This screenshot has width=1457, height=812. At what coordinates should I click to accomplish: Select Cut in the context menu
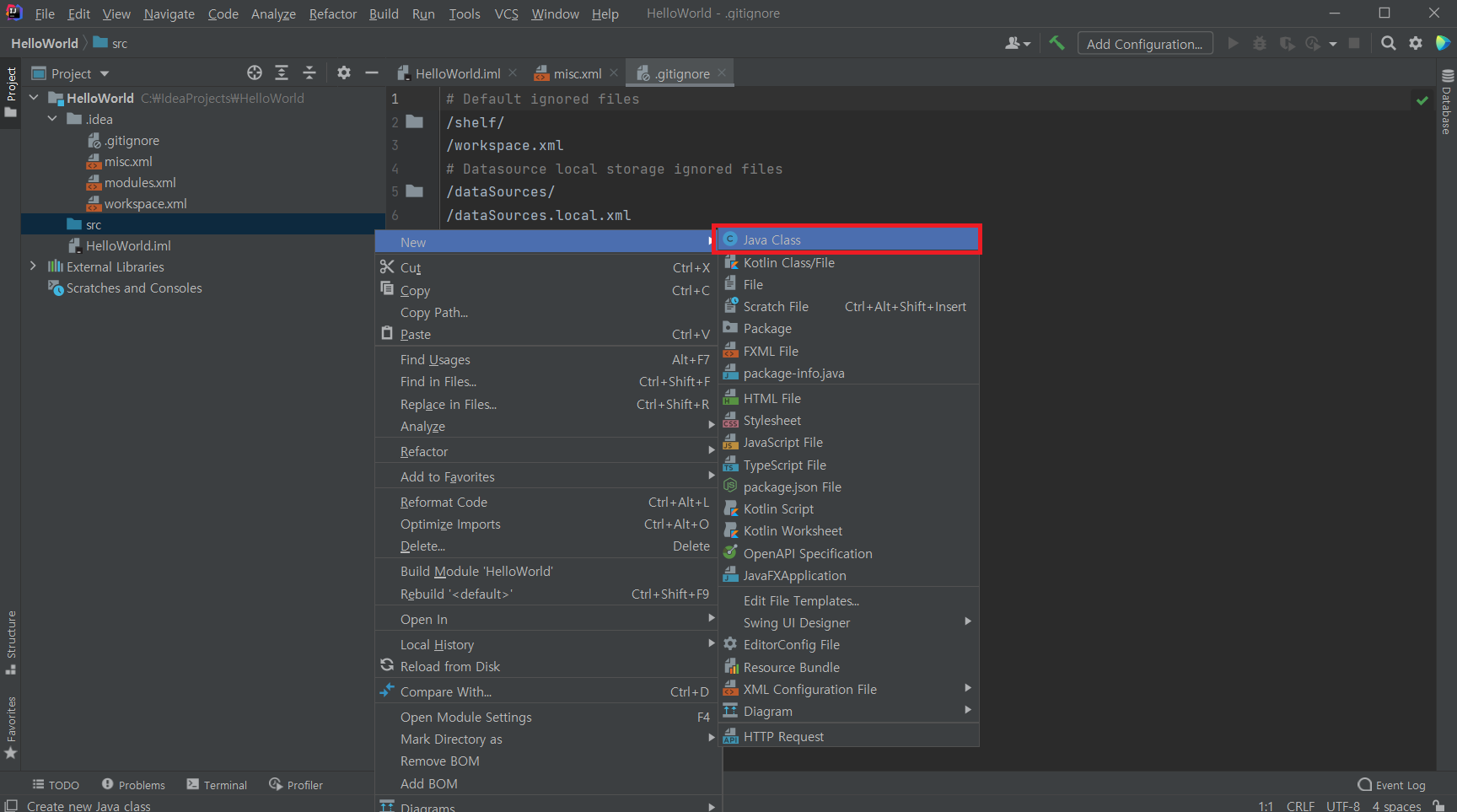(546, 267)
